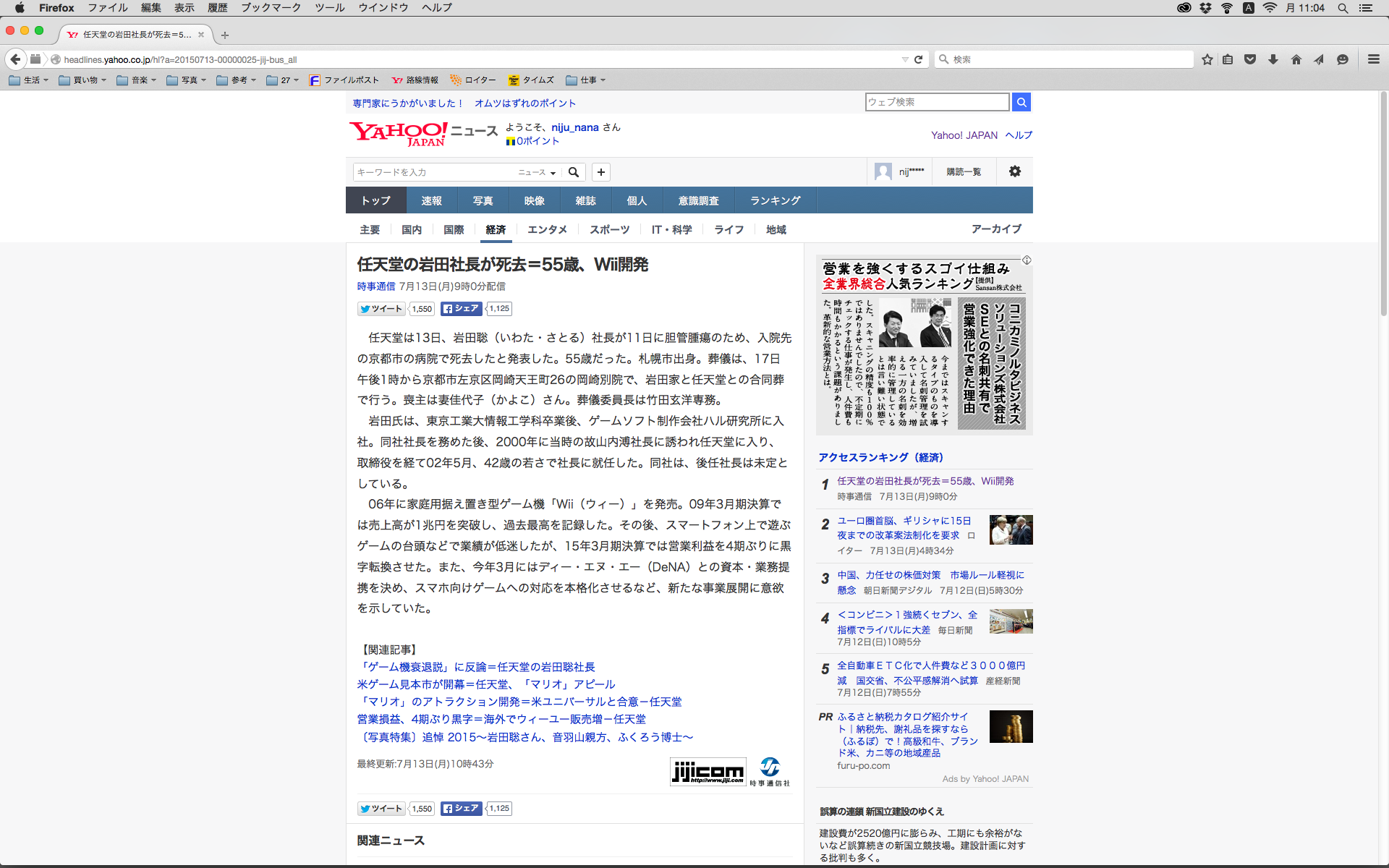Screen dimensions: 1389x868
Task: Click the top ツイート button
Action: pyautogui.click(x=381, y=309)
